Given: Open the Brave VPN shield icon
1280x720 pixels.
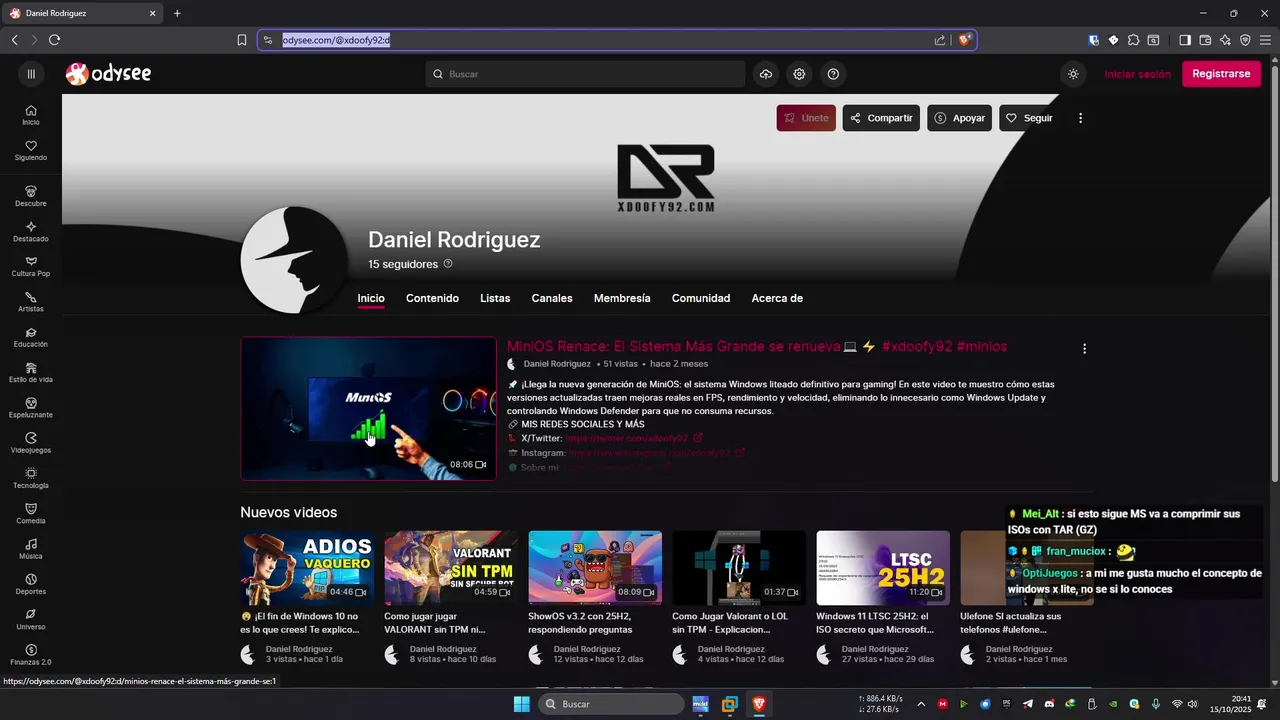Looking at the screenshot, I should coord(1245,40).
